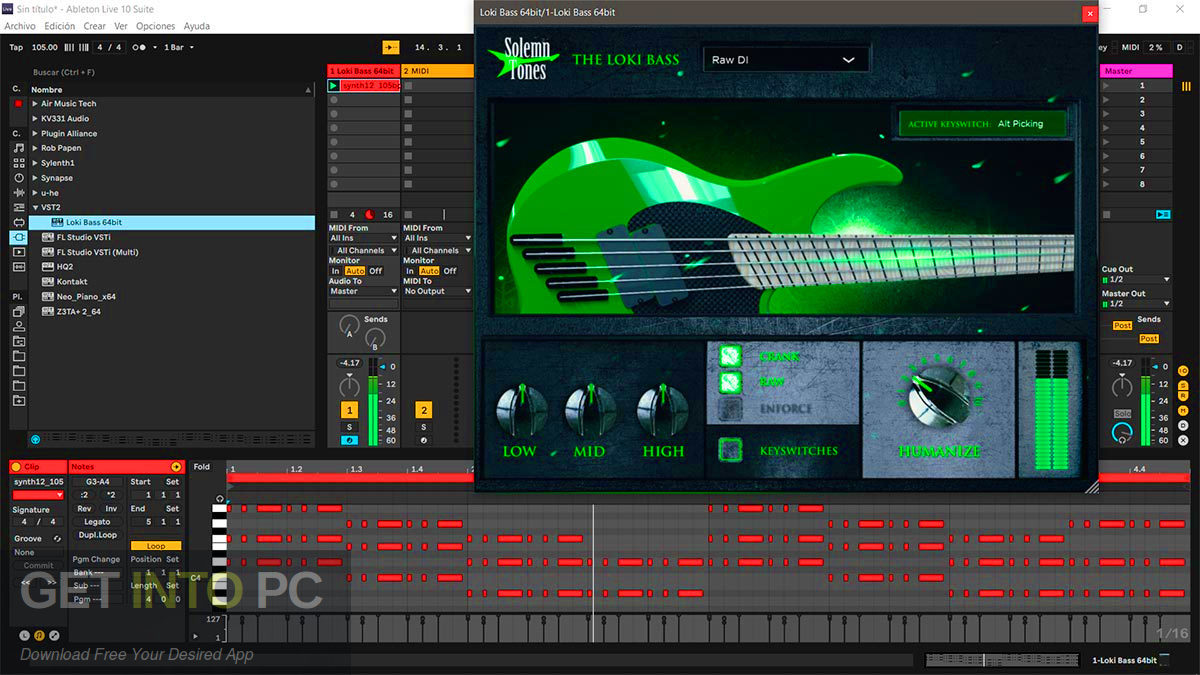The width and height of the screenshot is (1200, 675).
Task: Open the Samples category icon
Action: click(x=18, y=267)
